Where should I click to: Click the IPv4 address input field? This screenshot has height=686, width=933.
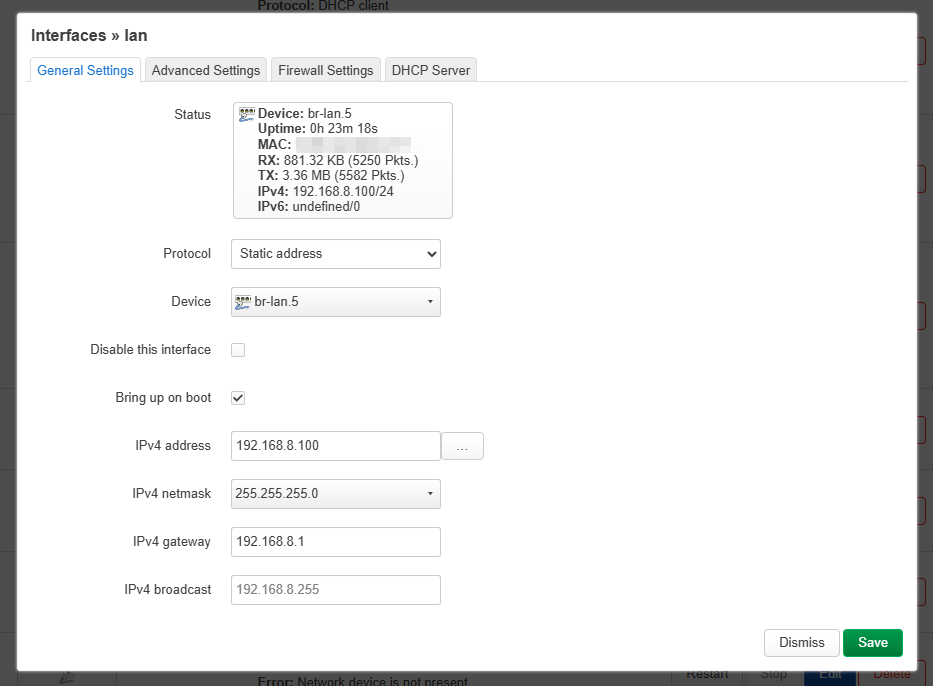pyautogui.click(x=335, y=446)
